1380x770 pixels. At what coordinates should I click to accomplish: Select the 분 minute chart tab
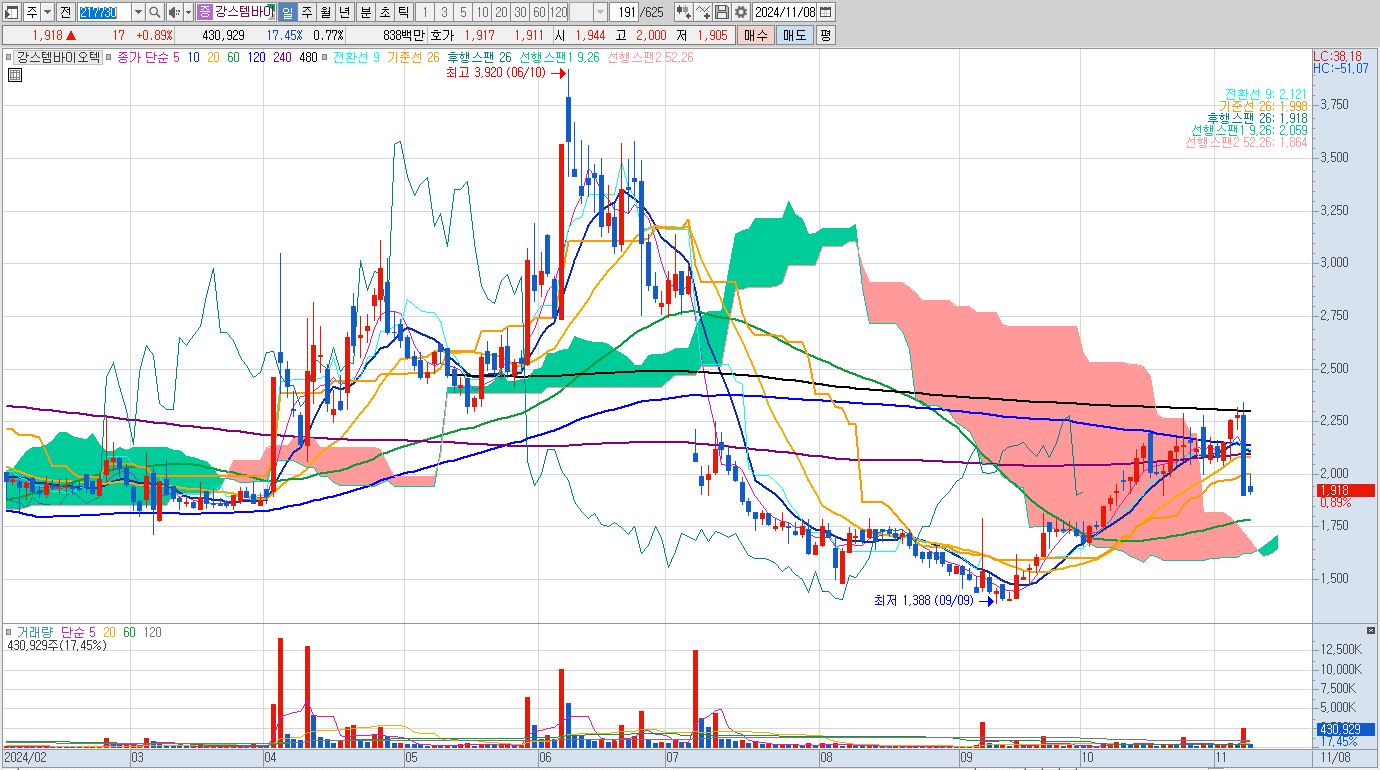pos(365,12)
